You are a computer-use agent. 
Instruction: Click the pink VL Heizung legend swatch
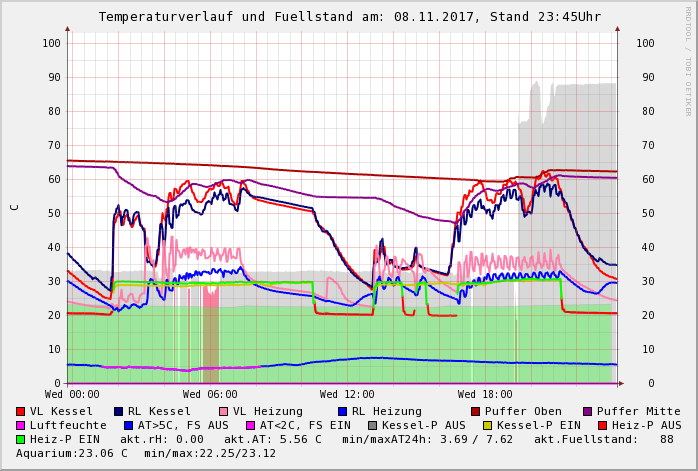(x=223, y=411)
